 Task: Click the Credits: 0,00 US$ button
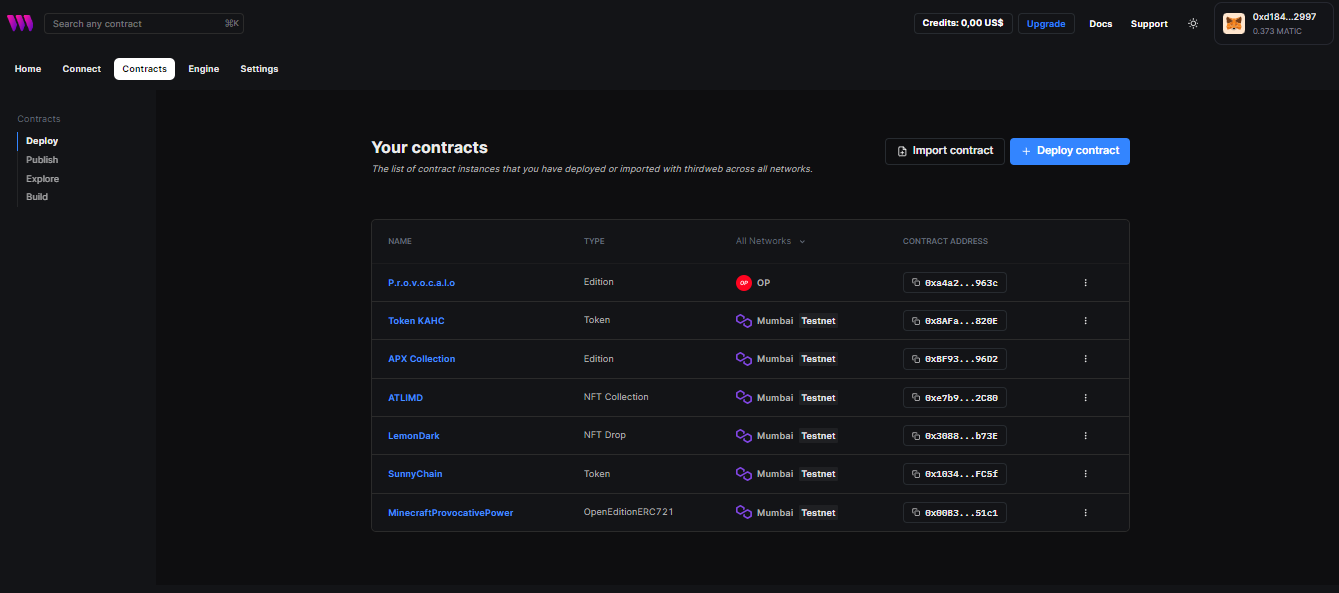click(963, 23)
